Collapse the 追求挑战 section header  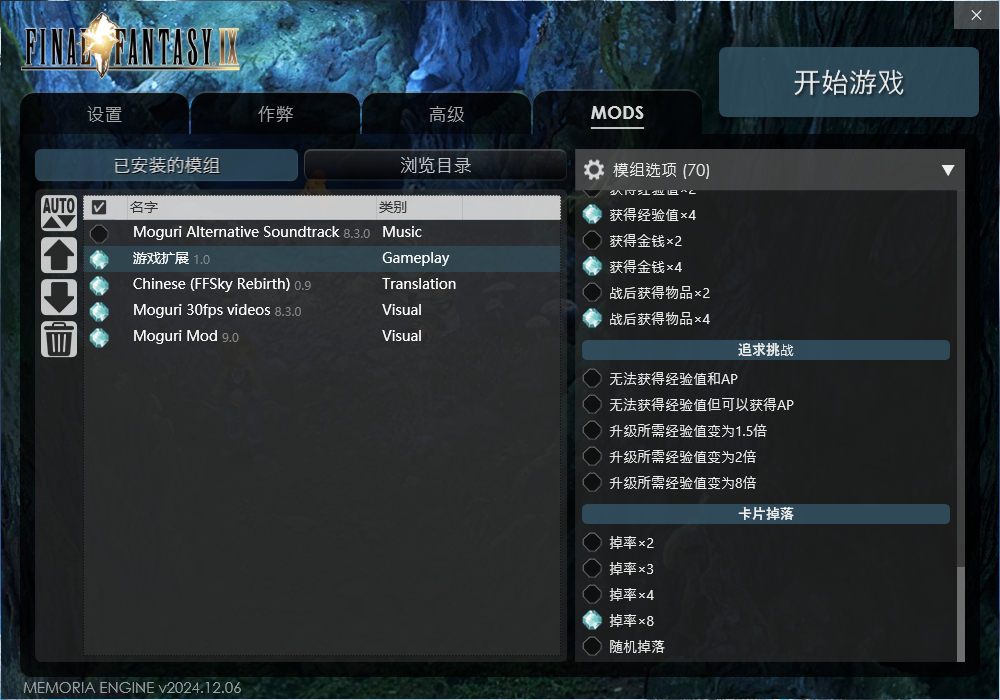point(765,350)
